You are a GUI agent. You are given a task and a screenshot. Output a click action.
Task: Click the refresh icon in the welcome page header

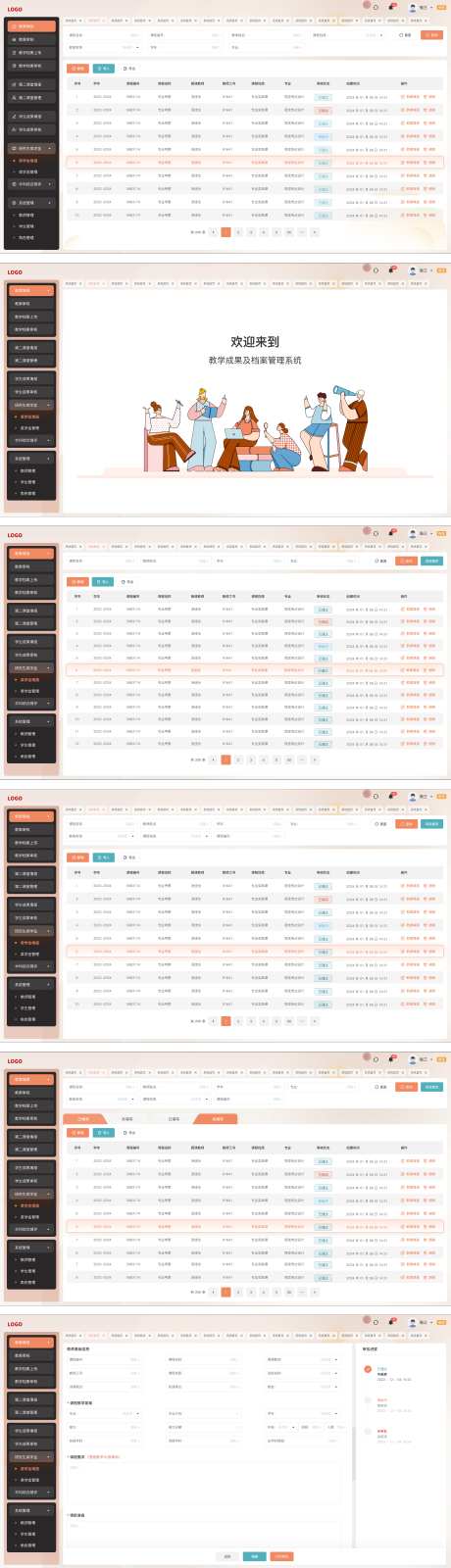(x=376, y=270)
